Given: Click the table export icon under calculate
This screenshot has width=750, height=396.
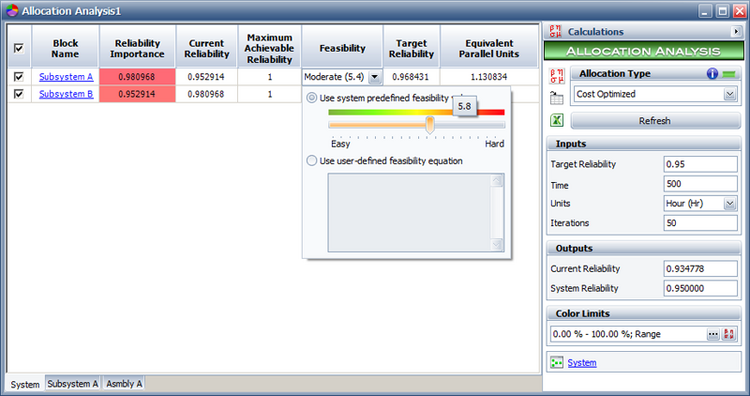Looking at the screenshot, I should (556, 98).
